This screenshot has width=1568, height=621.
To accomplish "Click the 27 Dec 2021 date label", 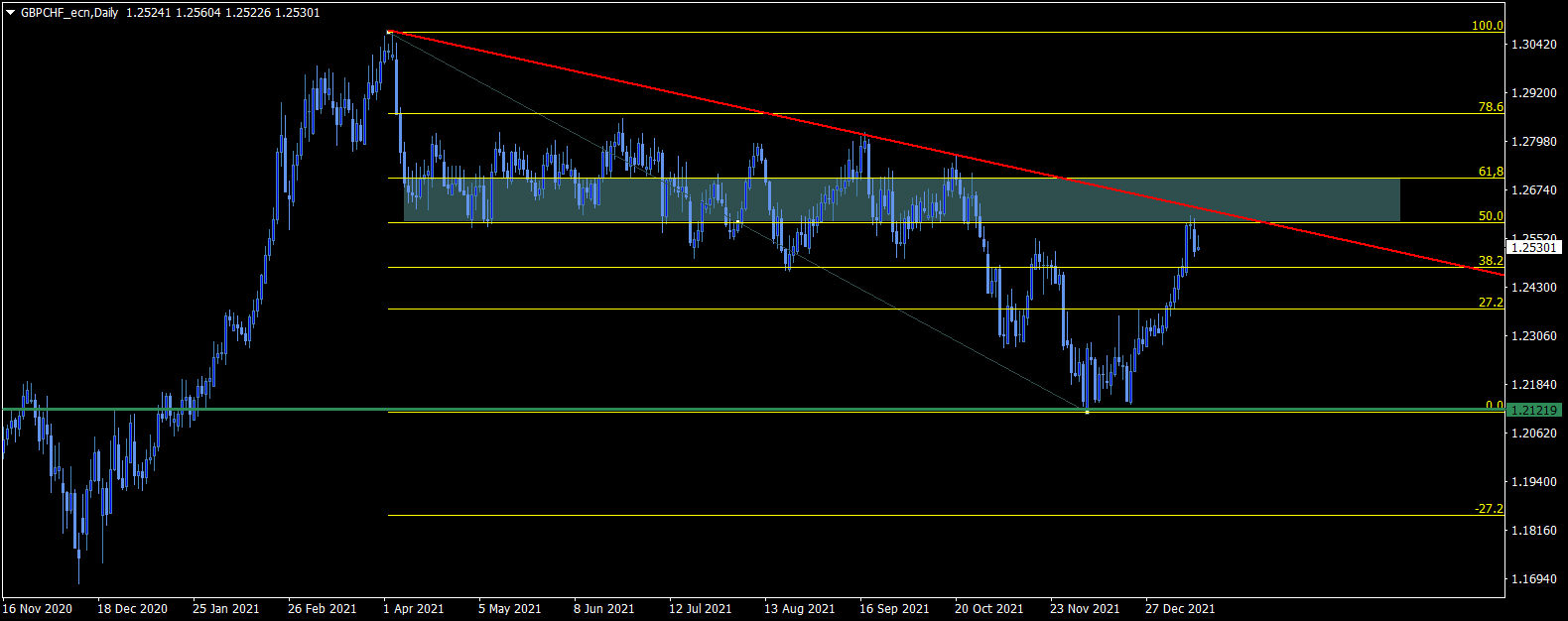I will [x=1180, y=609].
